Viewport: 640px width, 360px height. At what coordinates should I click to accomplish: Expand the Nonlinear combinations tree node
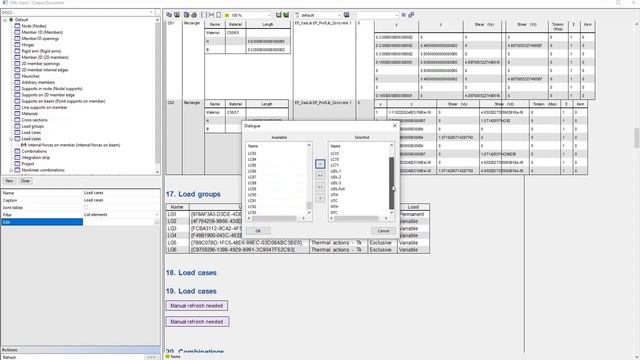11,170
